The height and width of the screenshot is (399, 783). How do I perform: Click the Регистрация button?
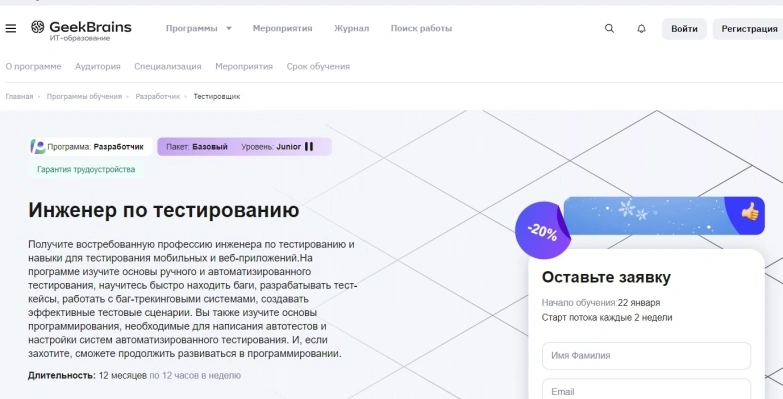coord(749,29)
